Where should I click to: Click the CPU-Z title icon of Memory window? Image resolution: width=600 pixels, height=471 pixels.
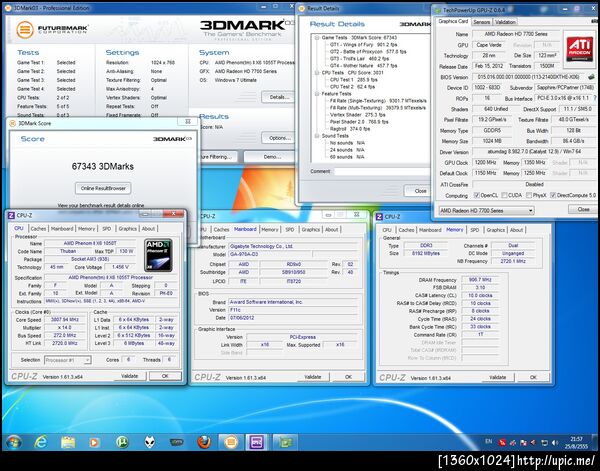[379, 217]
